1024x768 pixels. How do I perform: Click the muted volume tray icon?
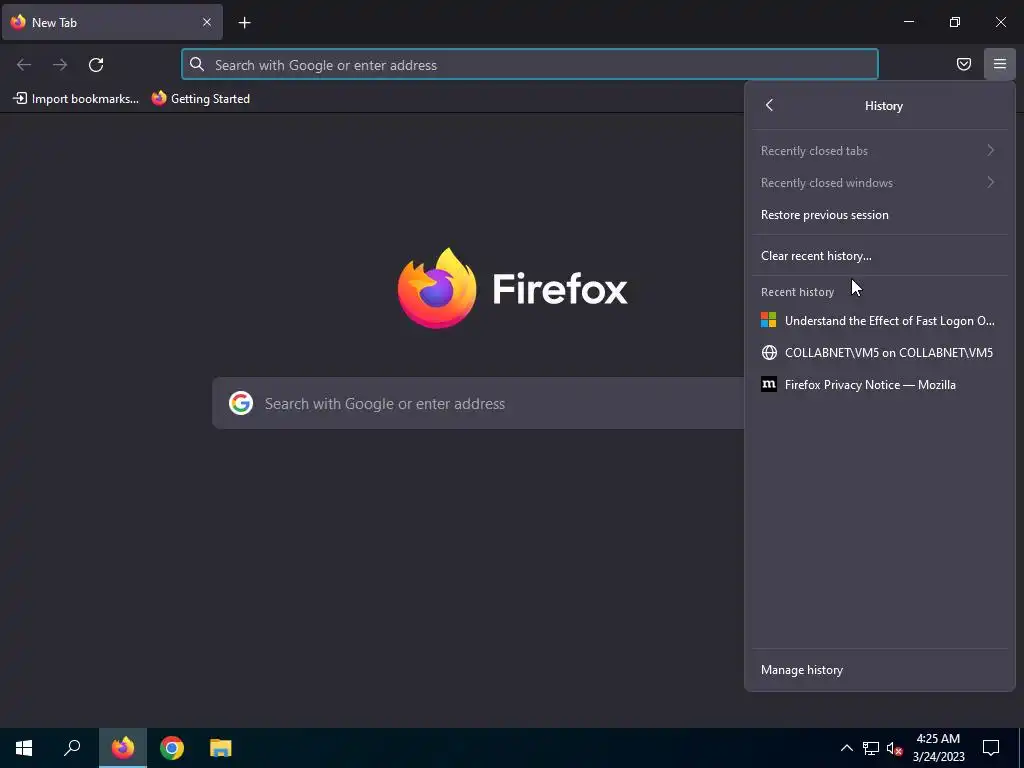click(894, 748)
